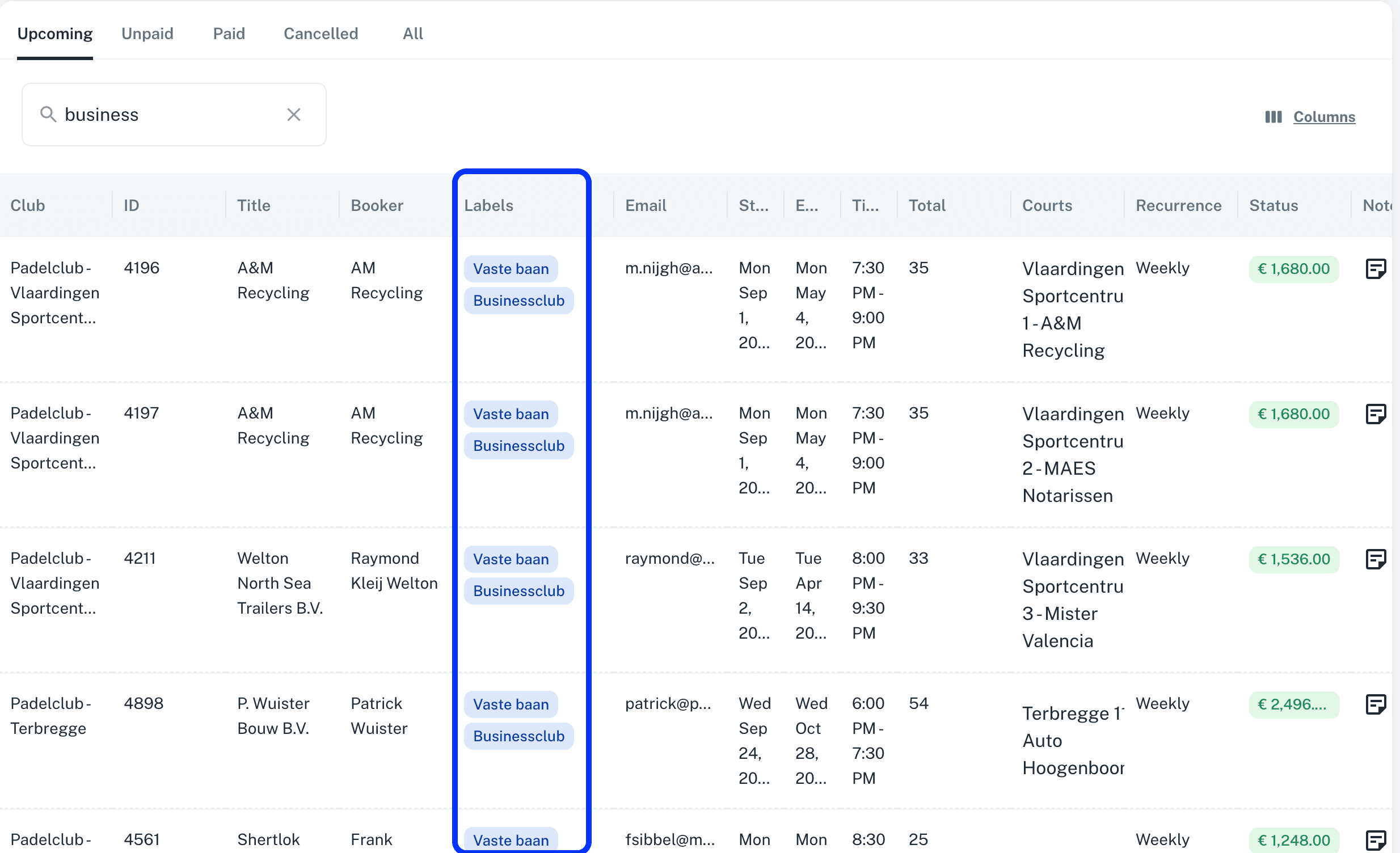Click Vaste baan label on booking 4211

coord(510,559)
